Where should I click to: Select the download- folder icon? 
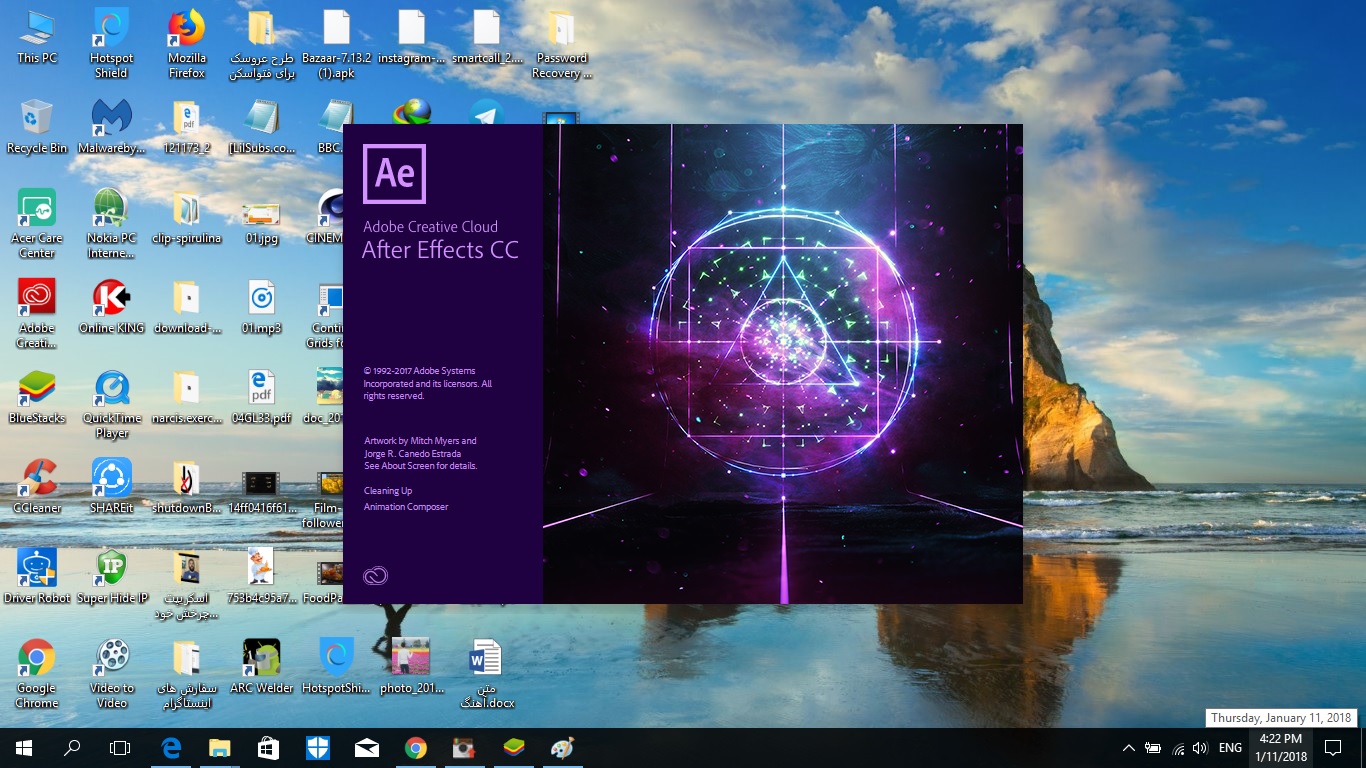click(186, 307)
